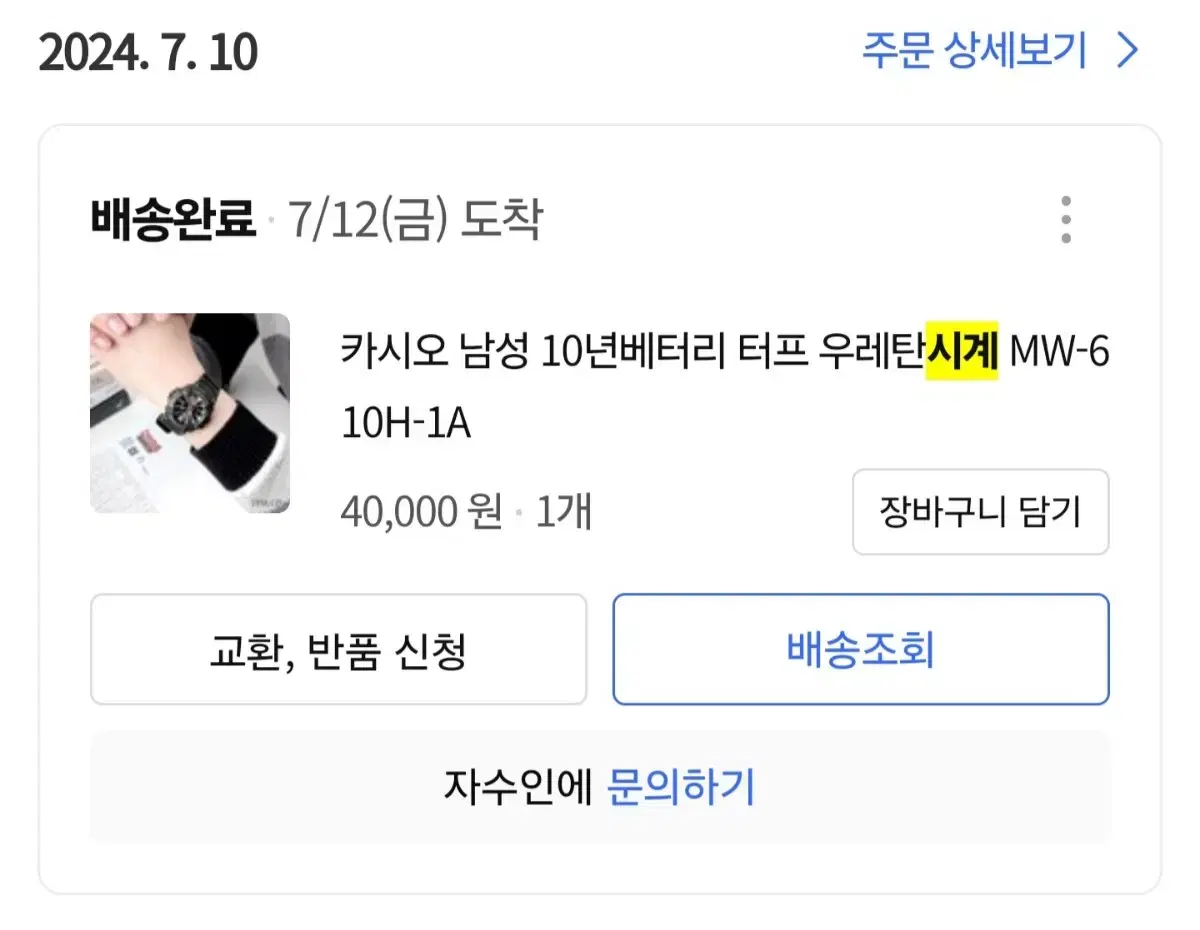Request exchange via 교환, 반품 신청
1200x930 pixels.
coord(338,650)
